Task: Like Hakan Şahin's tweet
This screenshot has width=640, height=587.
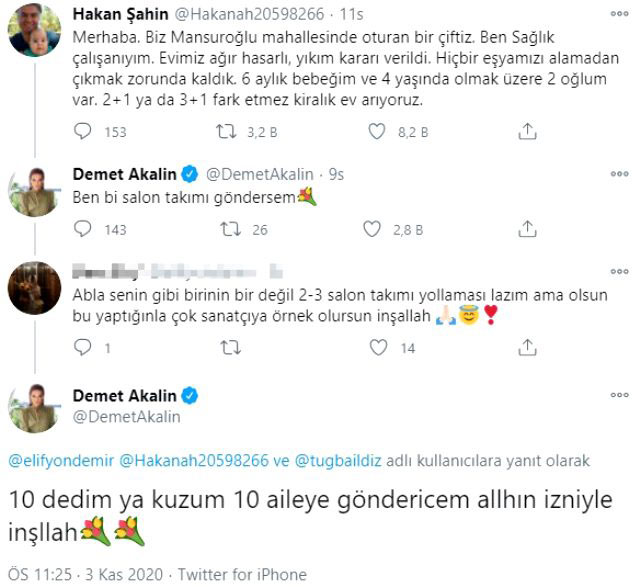Action: (377, 131)
